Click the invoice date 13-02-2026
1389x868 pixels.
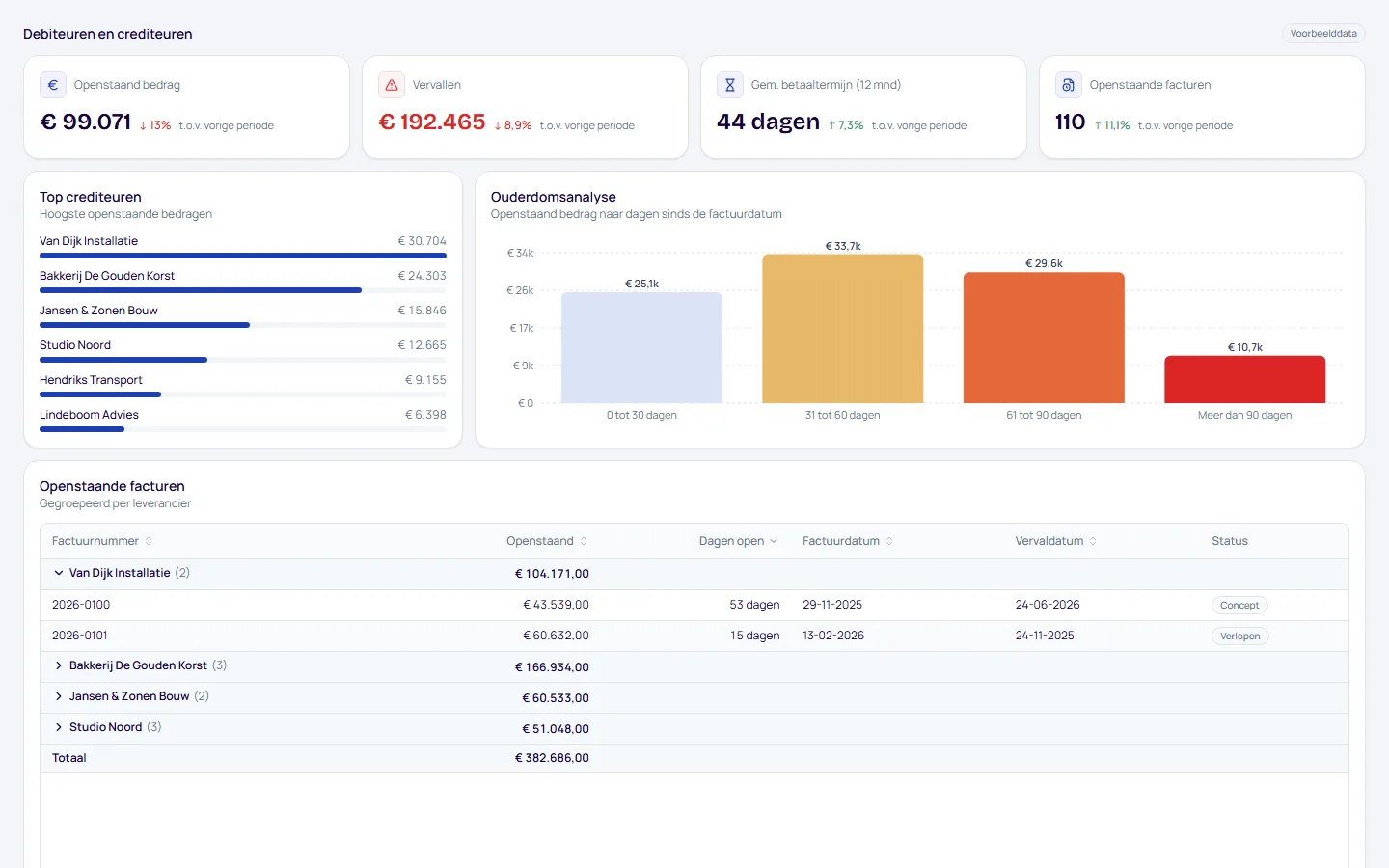[833, 636]
